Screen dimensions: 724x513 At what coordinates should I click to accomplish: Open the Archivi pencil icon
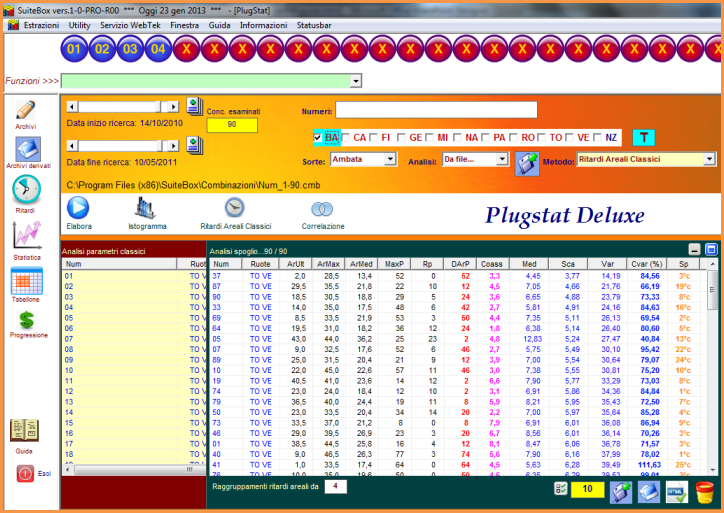25,110
